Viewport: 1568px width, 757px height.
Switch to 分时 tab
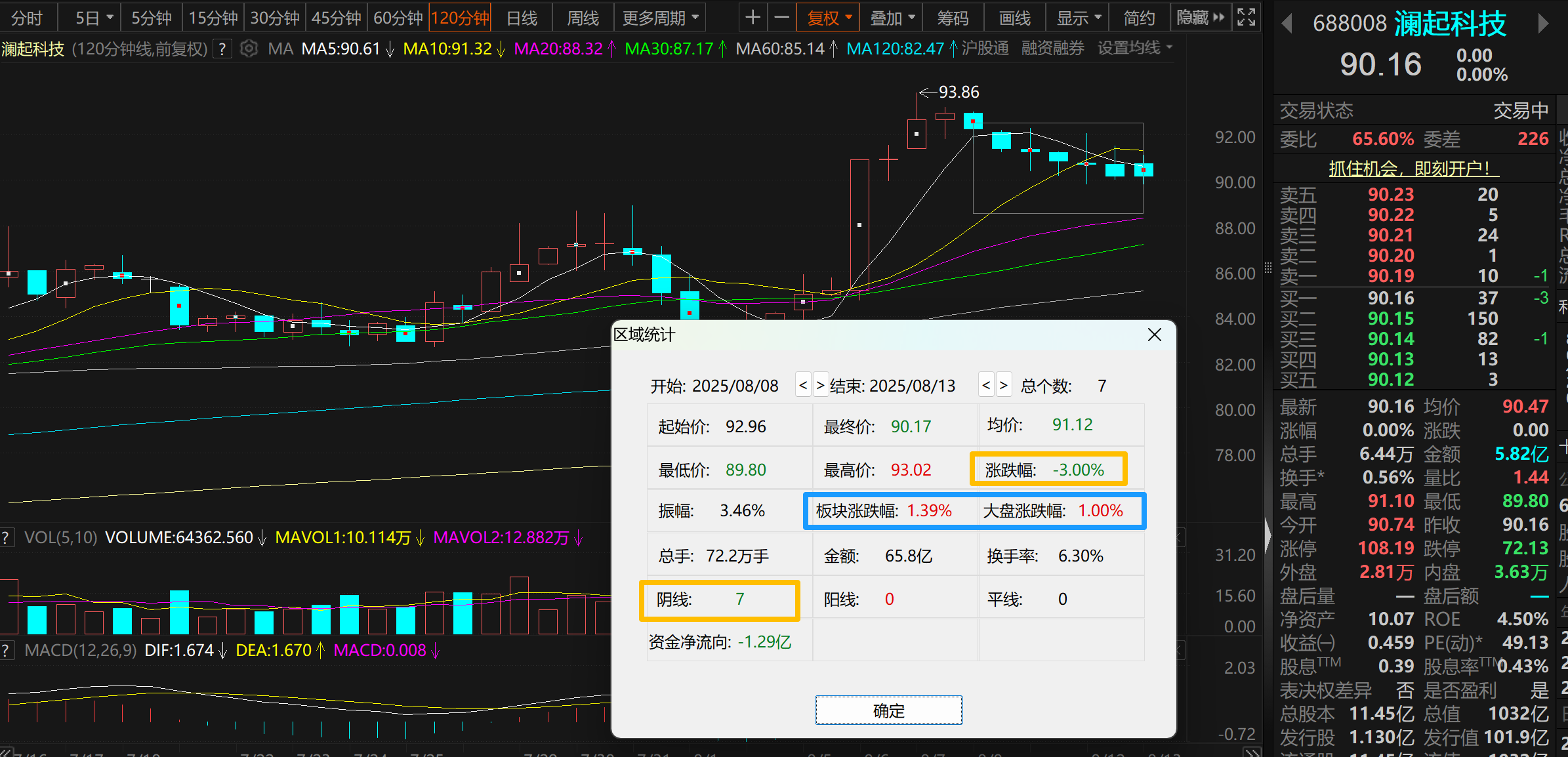pyautogui.click(x=27, y=18)
